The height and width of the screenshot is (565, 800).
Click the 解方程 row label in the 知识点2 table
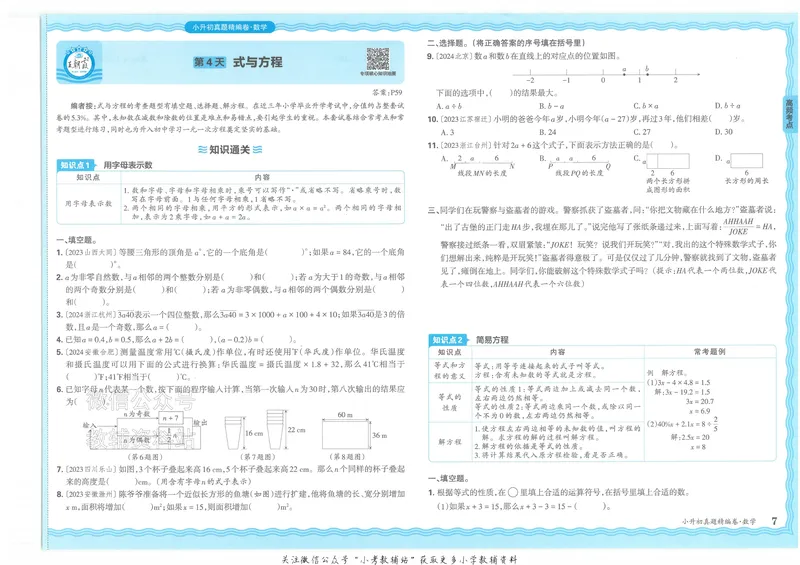pyautogui.click(x=449, y=441)
